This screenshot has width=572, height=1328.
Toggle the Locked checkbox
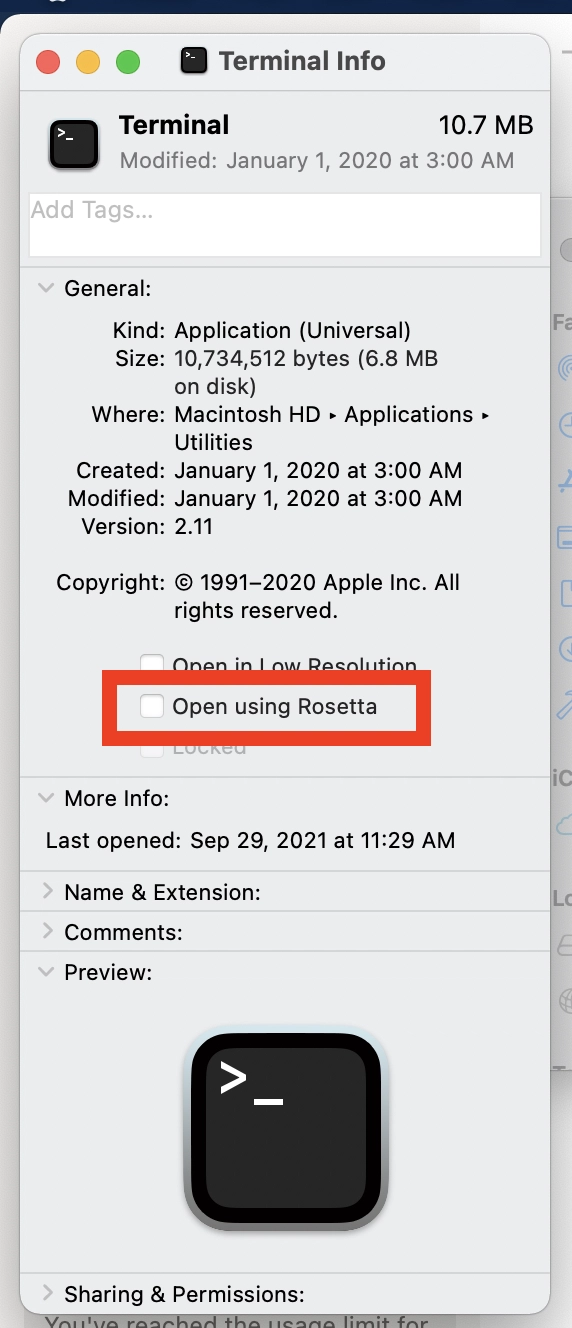click(152, 746)
